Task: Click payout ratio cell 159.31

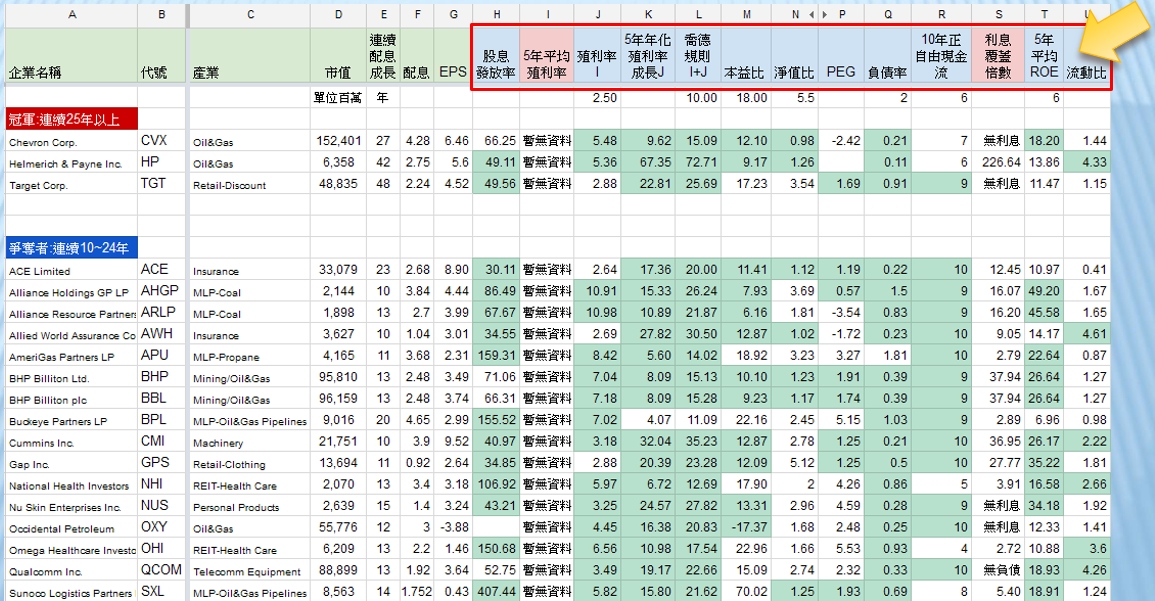Action: (x=496, y=355)
